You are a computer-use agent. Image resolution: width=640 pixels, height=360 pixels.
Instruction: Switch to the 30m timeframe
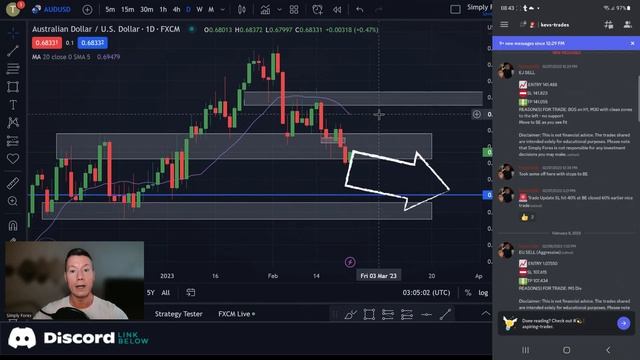coord(147,9)
